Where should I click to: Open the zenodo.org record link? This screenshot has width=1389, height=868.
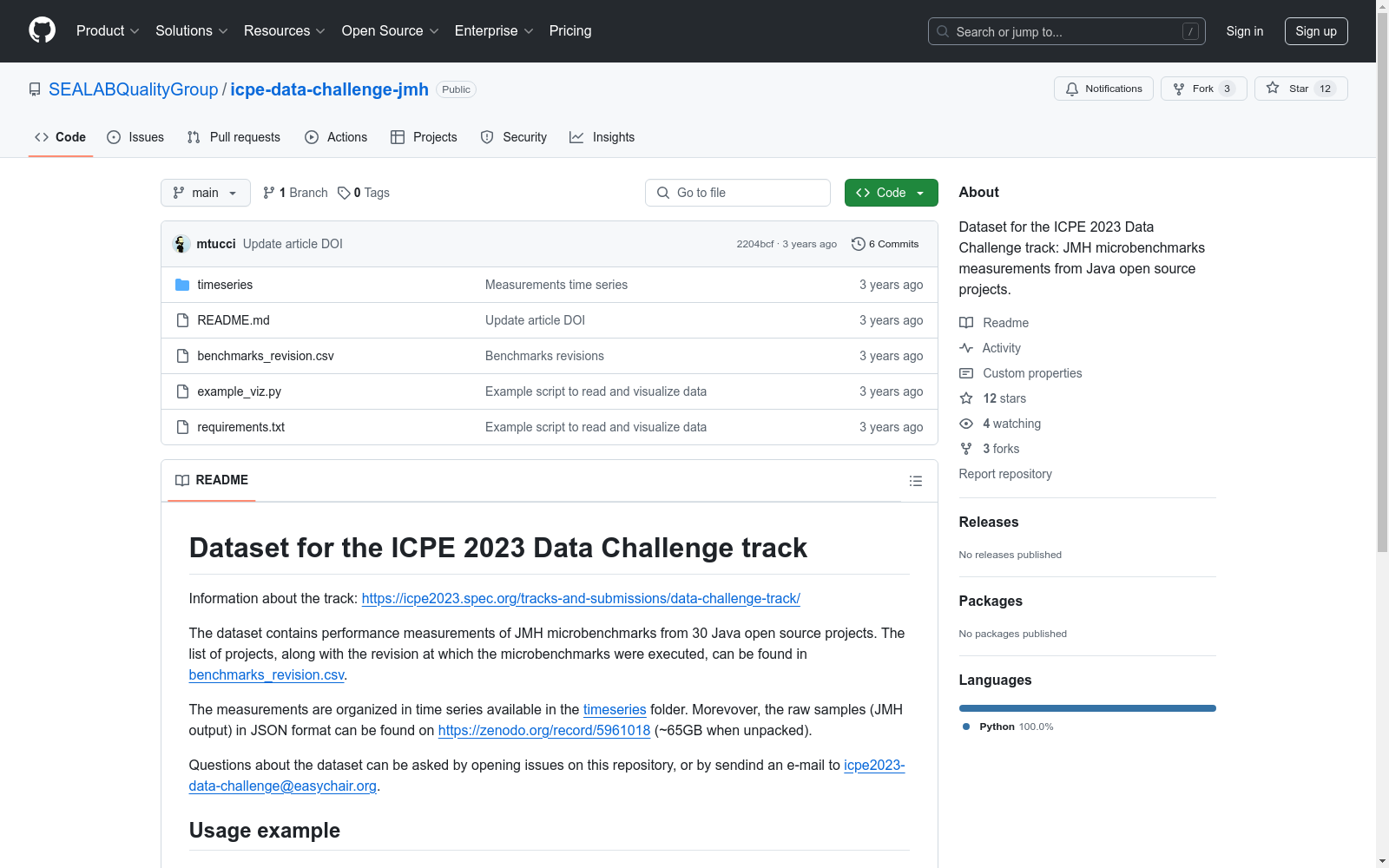pos(544,730)
